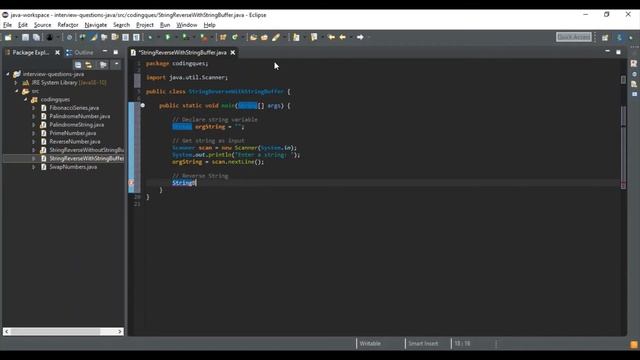The image size is (640, 360).
Task: Expand the JRE System Library node
Action: coord(16,83)
